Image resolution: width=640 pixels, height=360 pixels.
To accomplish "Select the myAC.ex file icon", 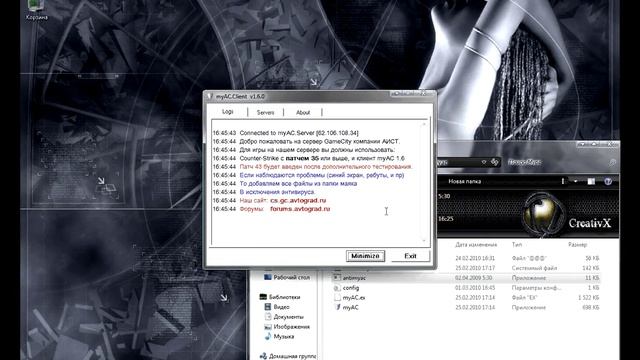I will click(x=337, y=298).
